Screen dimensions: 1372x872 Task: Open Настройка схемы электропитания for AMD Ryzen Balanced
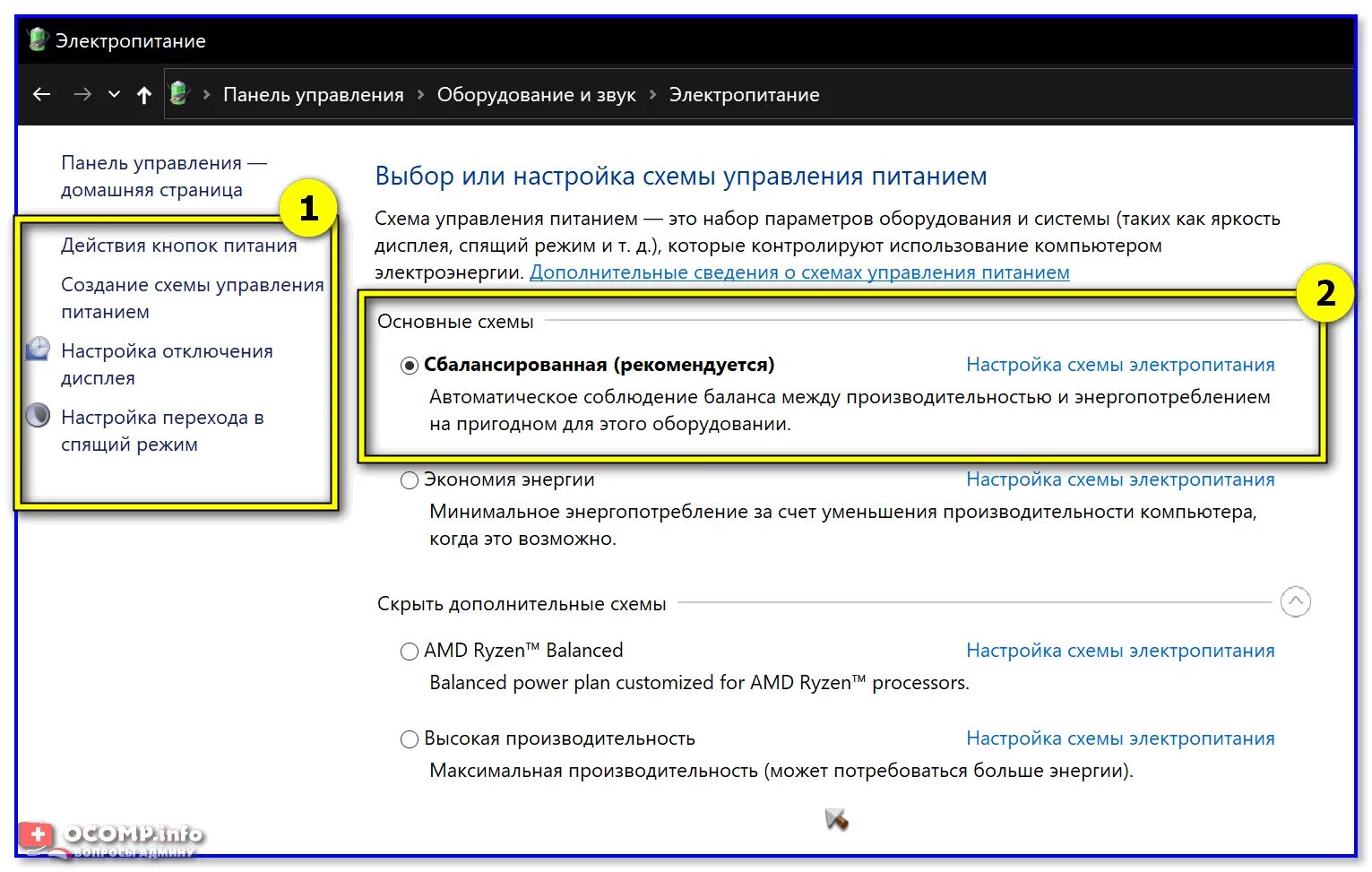[1120, 651]
